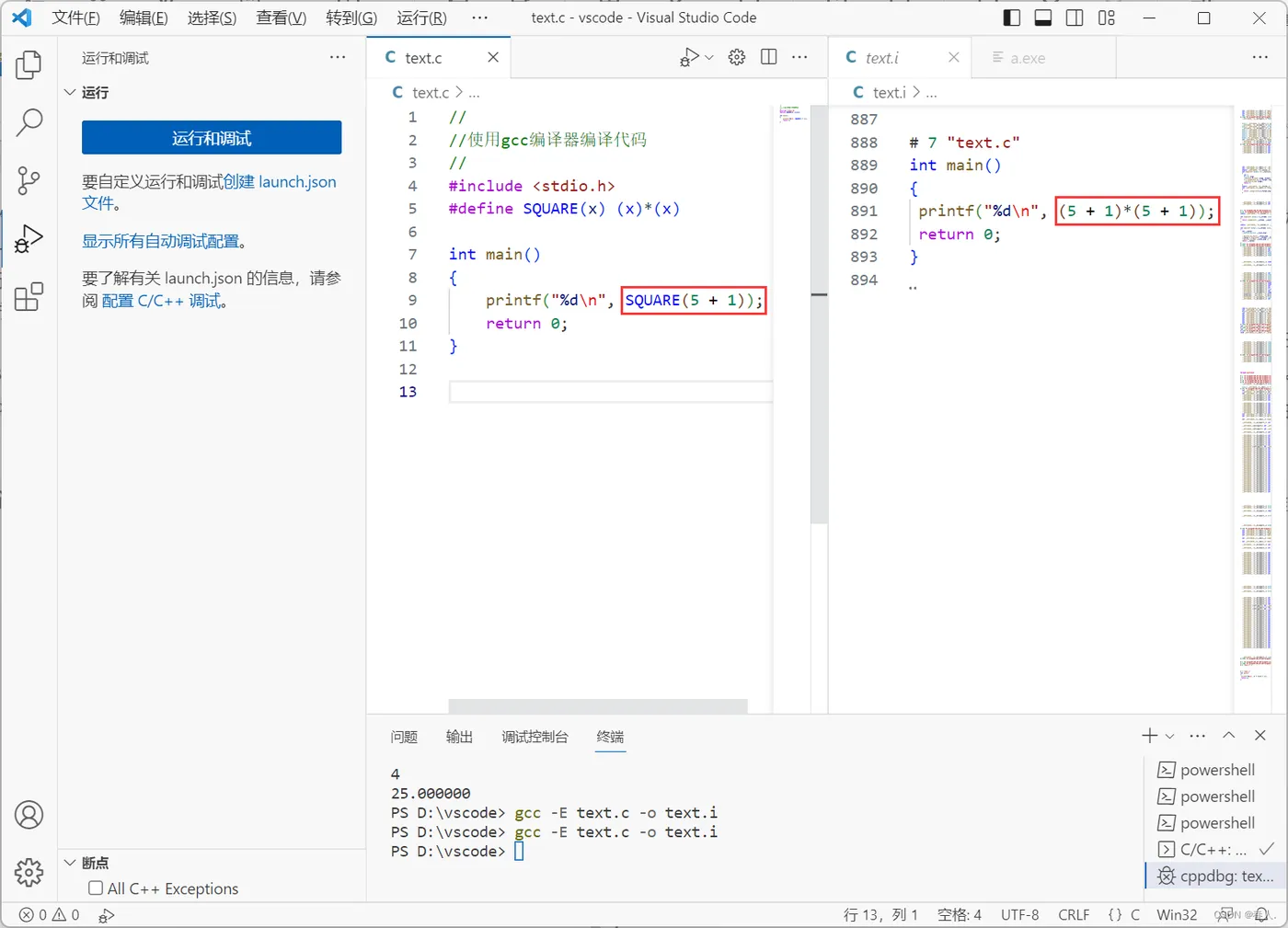Split the text.c editor right
This screenshot has height=928, width=1288.
[769, 57]
